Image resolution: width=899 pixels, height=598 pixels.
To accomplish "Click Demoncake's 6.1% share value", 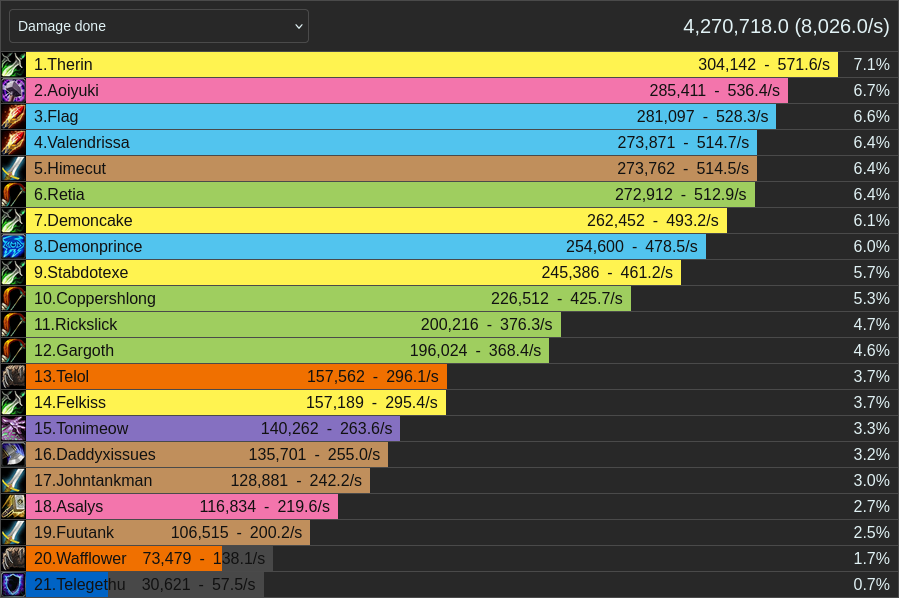I will click(x=871, y=221).
